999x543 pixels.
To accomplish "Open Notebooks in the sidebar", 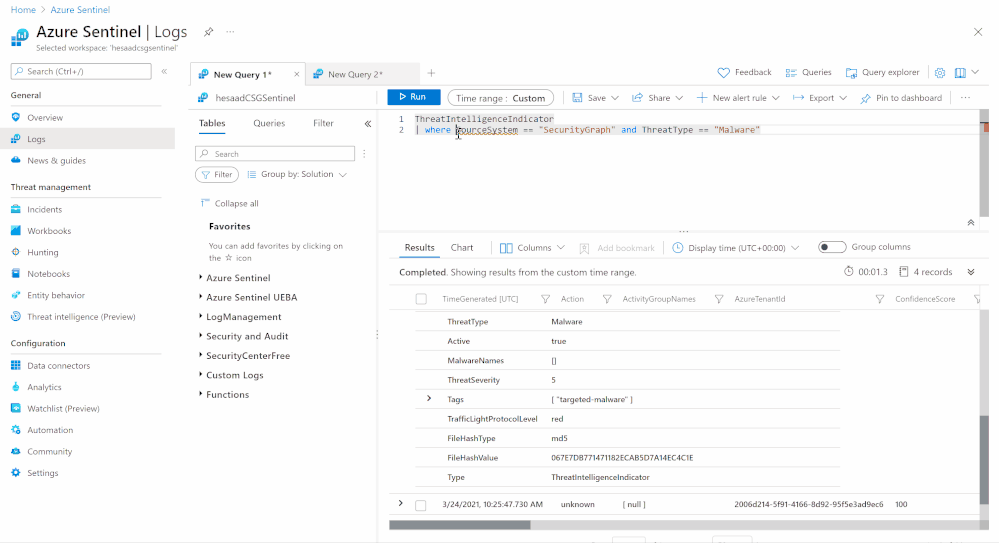I will click(48, 274).
